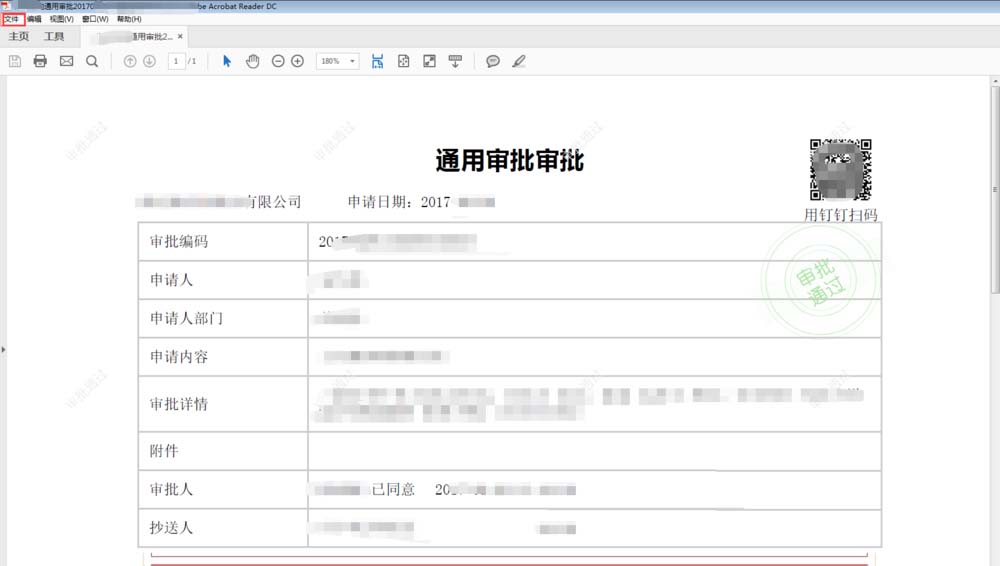Click the 附件 row label

coord(164,451)
